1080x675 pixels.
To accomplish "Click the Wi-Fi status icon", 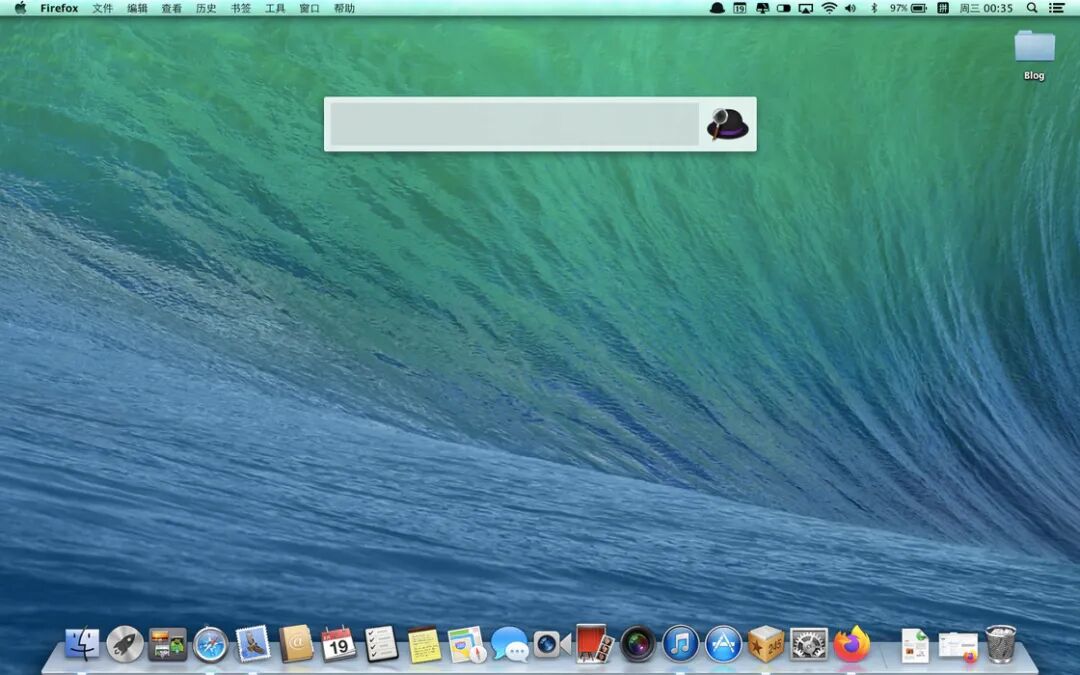I will 829,8.
